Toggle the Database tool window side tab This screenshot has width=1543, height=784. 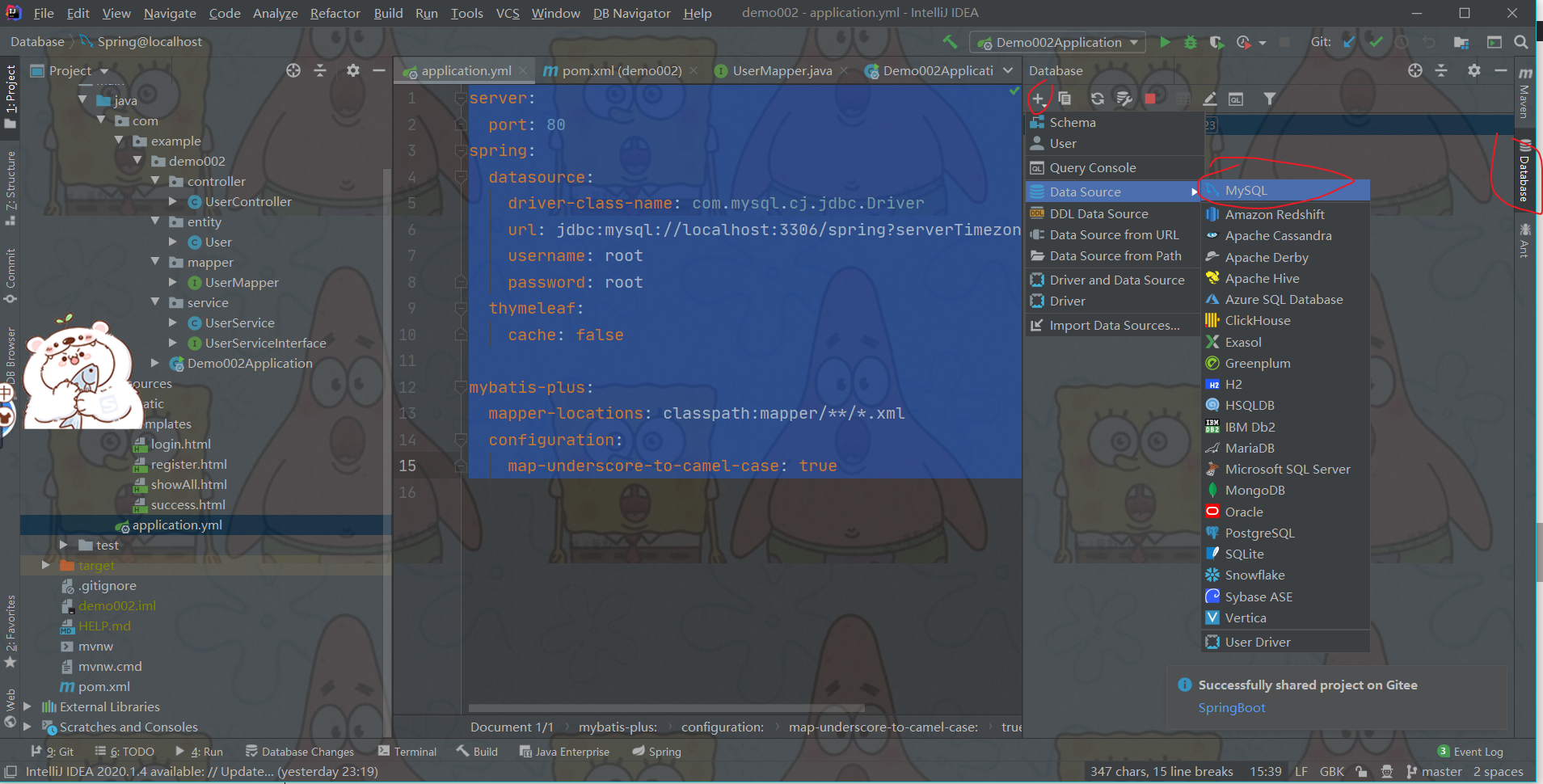pyautogui.click(x=1524, y=171)
